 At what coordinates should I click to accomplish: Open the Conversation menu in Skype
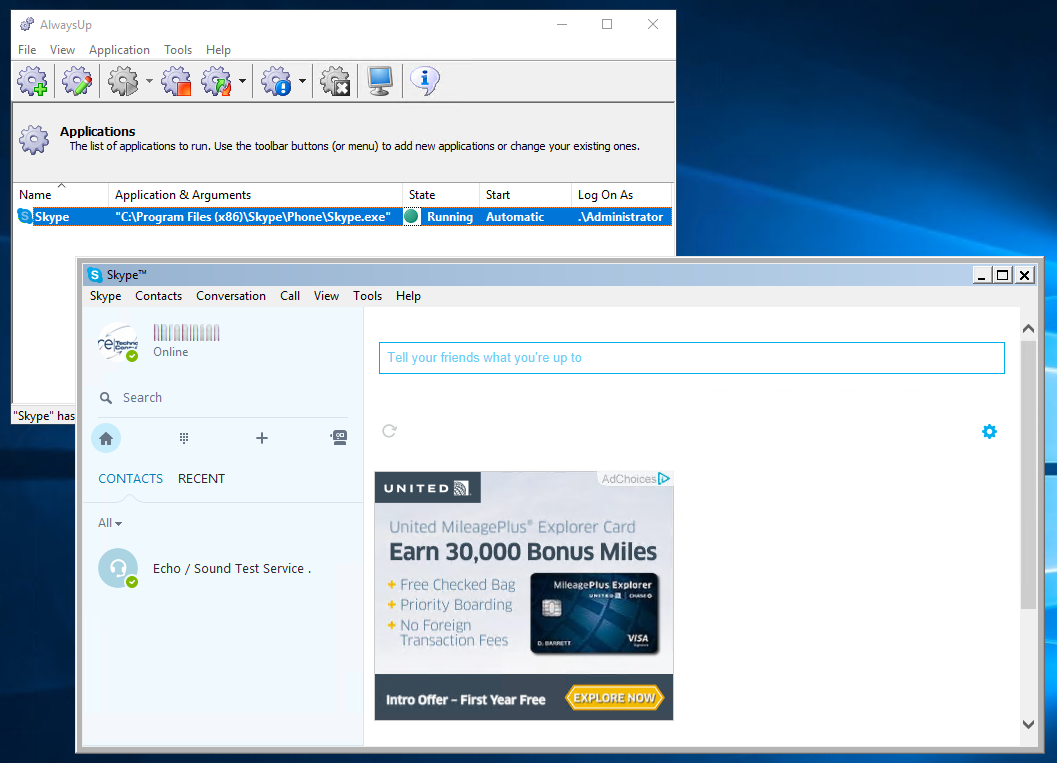coord(231,296)
